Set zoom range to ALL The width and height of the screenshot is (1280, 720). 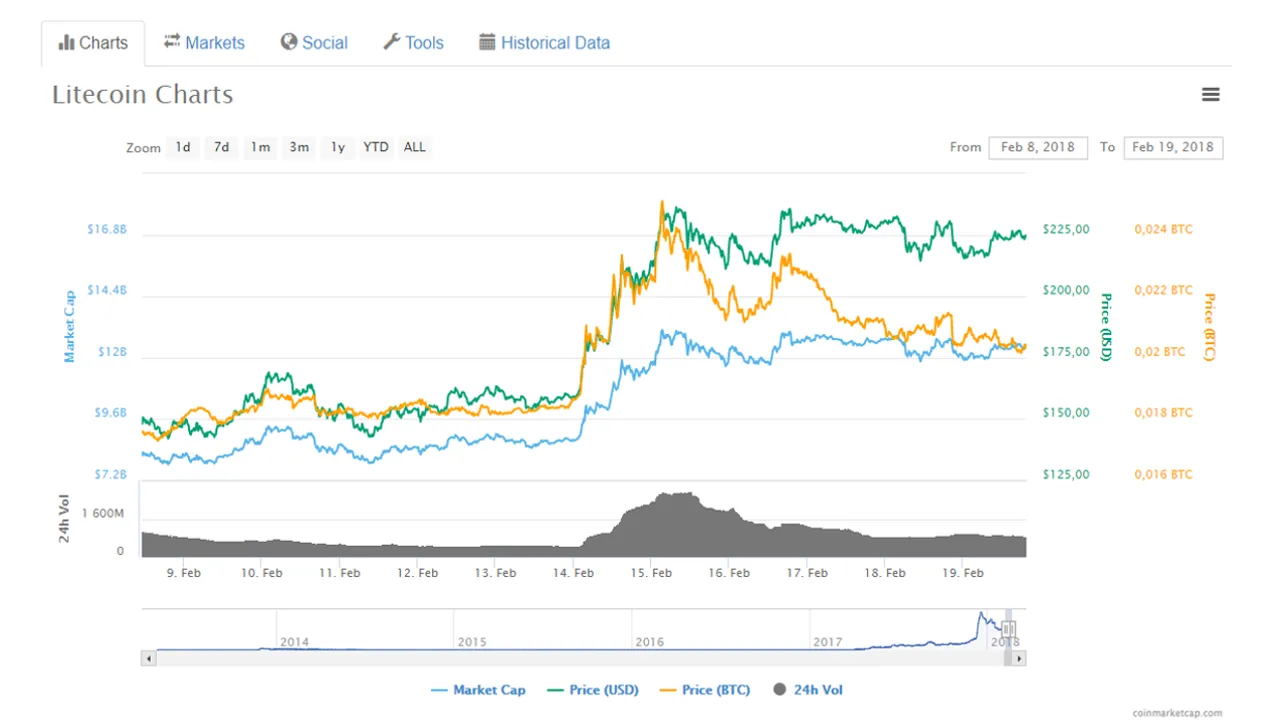pyautogui.click(x=415, y=147)
